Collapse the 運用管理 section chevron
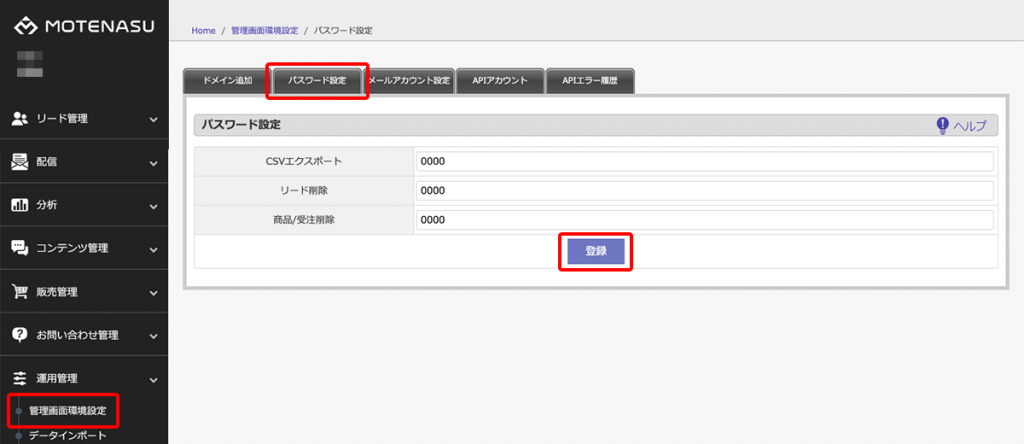The width and height of the screenshot is (1024, 444). 153,380
